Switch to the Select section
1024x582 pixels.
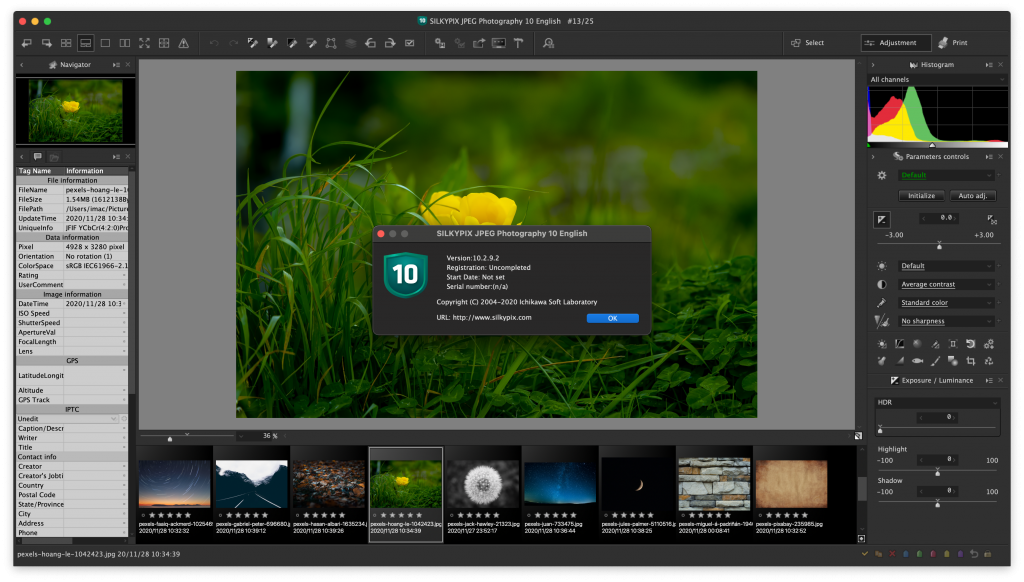coord(808,43)
